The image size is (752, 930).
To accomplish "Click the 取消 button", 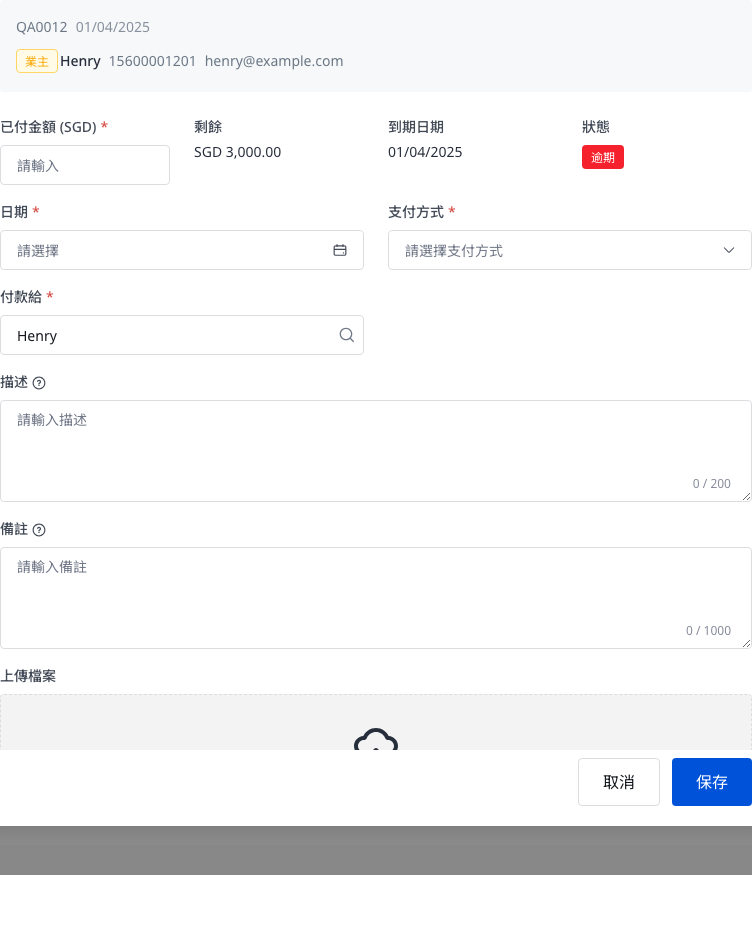I will pyautogui.click(x=619, y=782).
